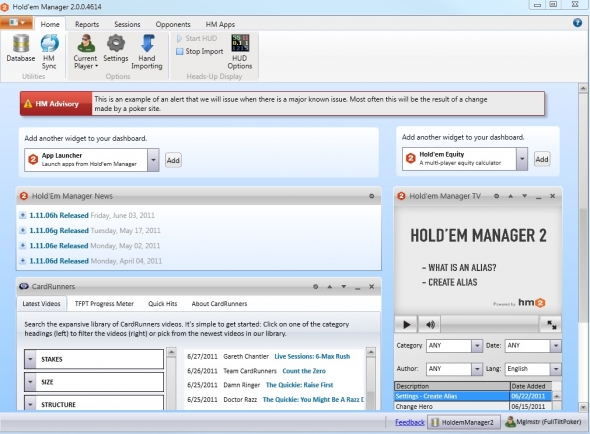This screenshot has height=434, width=590.
Task: Open Hand Importing options
Action: click(147, 52)
